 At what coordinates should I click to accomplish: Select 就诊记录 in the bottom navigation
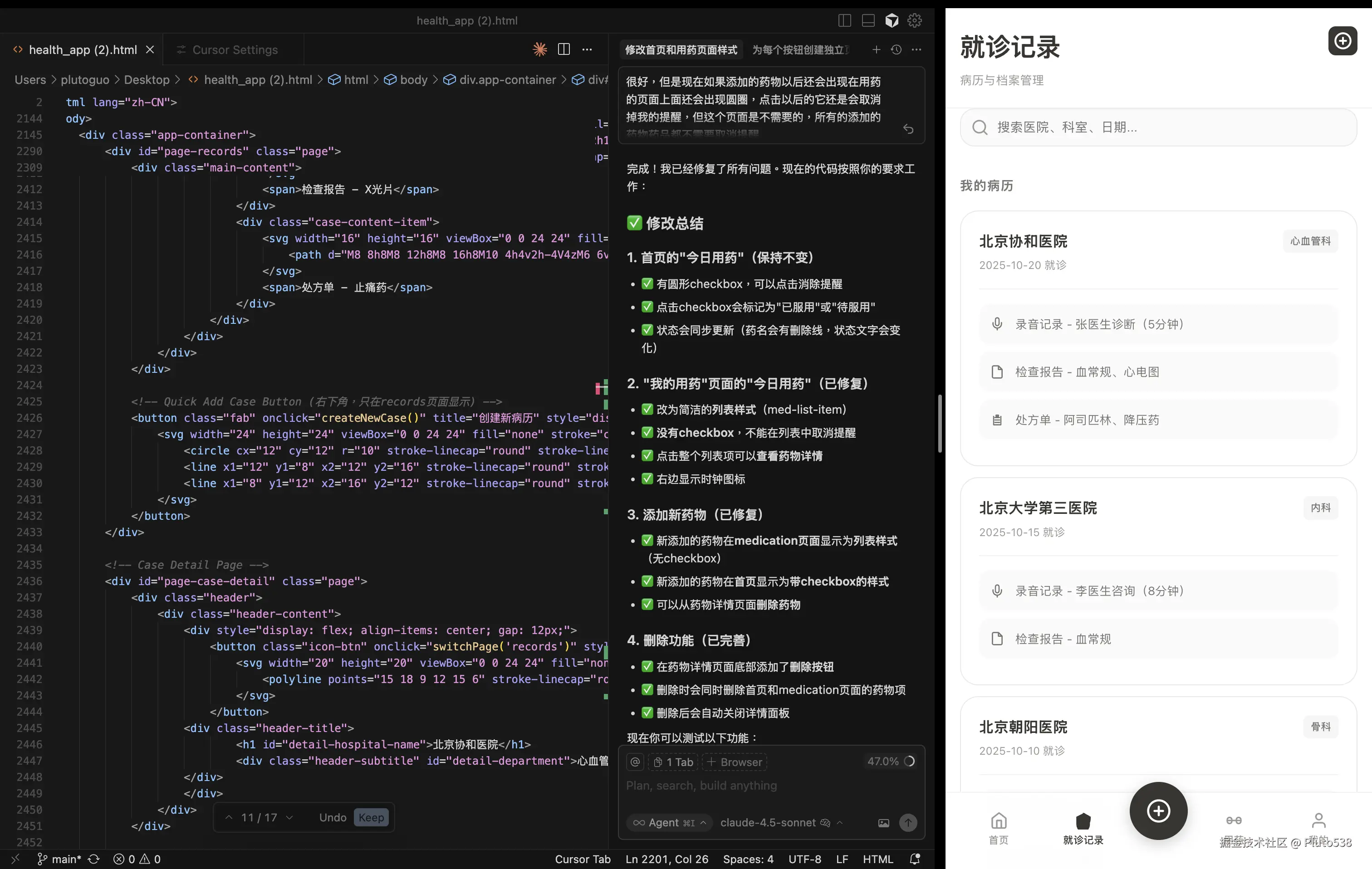(x=1083, y=828)
